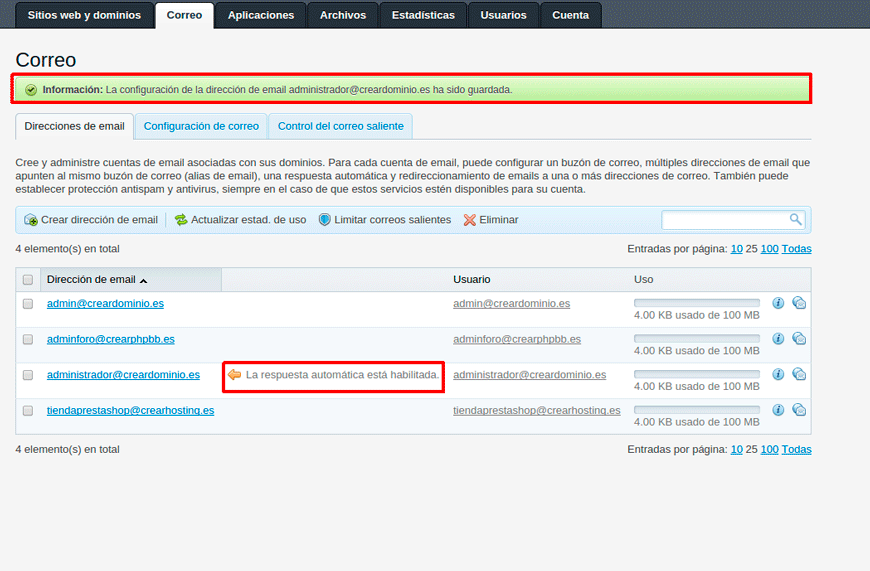870x571 pixels.
Task: Click into the search input field
Action: pos(725,220)
